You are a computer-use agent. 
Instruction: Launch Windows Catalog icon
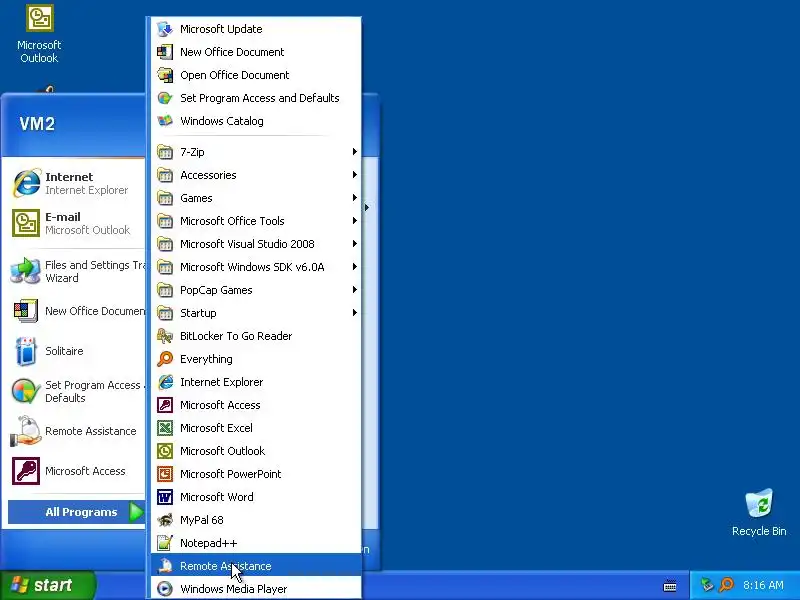click(165, 121)
